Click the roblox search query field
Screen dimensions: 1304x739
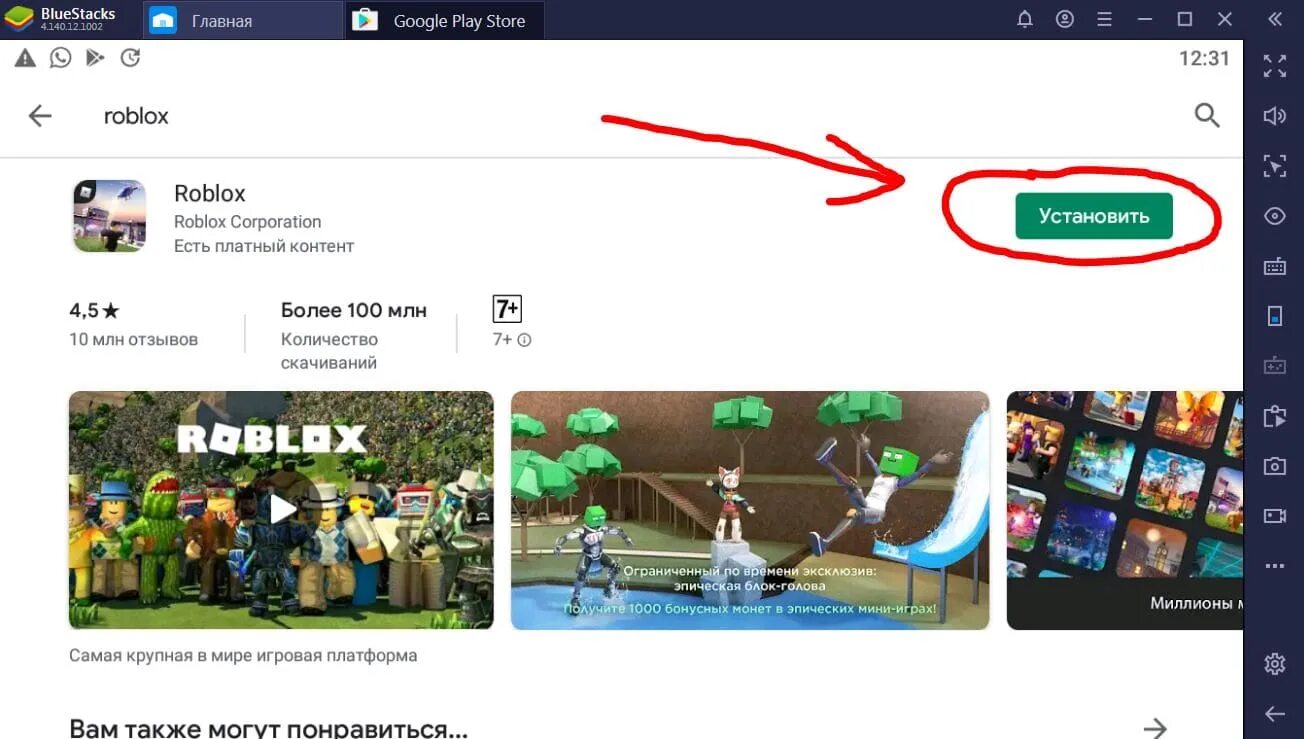136,116
